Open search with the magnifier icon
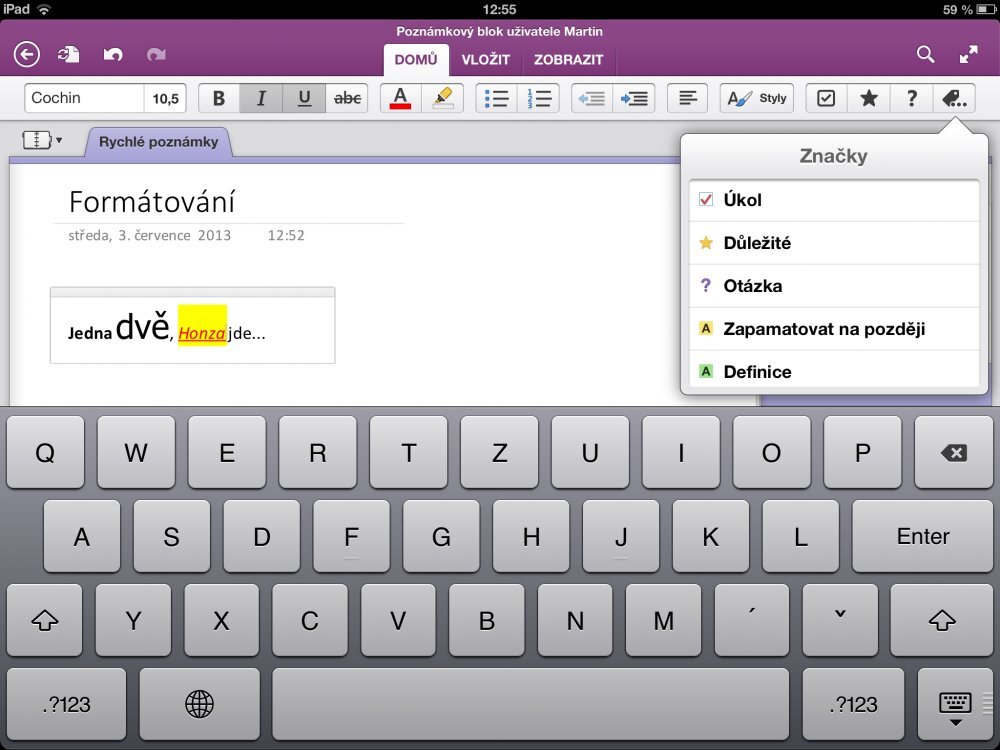This screenshot has width=1000, height=750. [x=925, y=55]
